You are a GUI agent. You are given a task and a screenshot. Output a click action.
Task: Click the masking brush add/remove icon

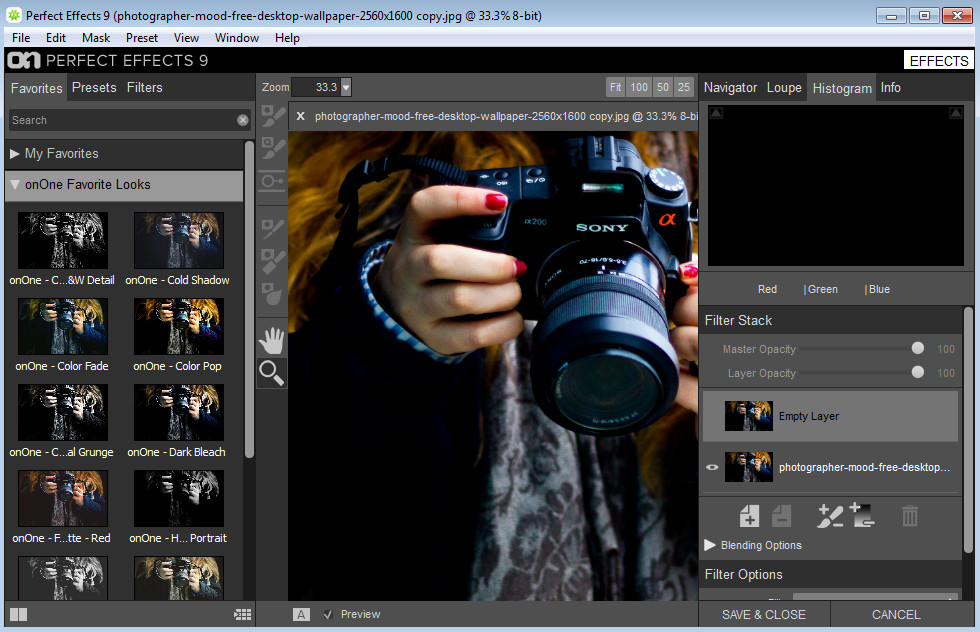point(830,516)
